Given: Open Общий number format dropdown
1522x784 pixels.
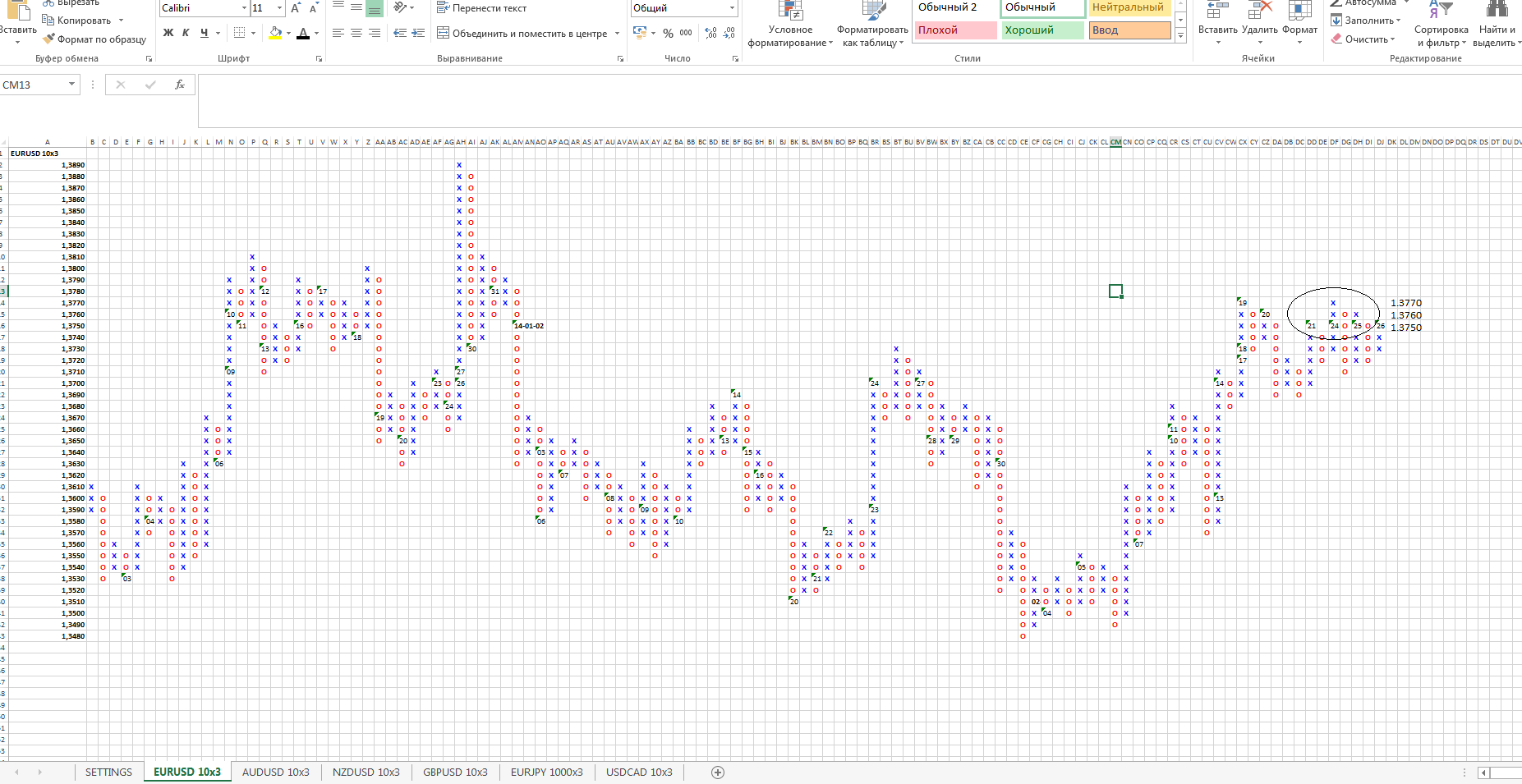Looking at the screenshot, I should 732,7.
